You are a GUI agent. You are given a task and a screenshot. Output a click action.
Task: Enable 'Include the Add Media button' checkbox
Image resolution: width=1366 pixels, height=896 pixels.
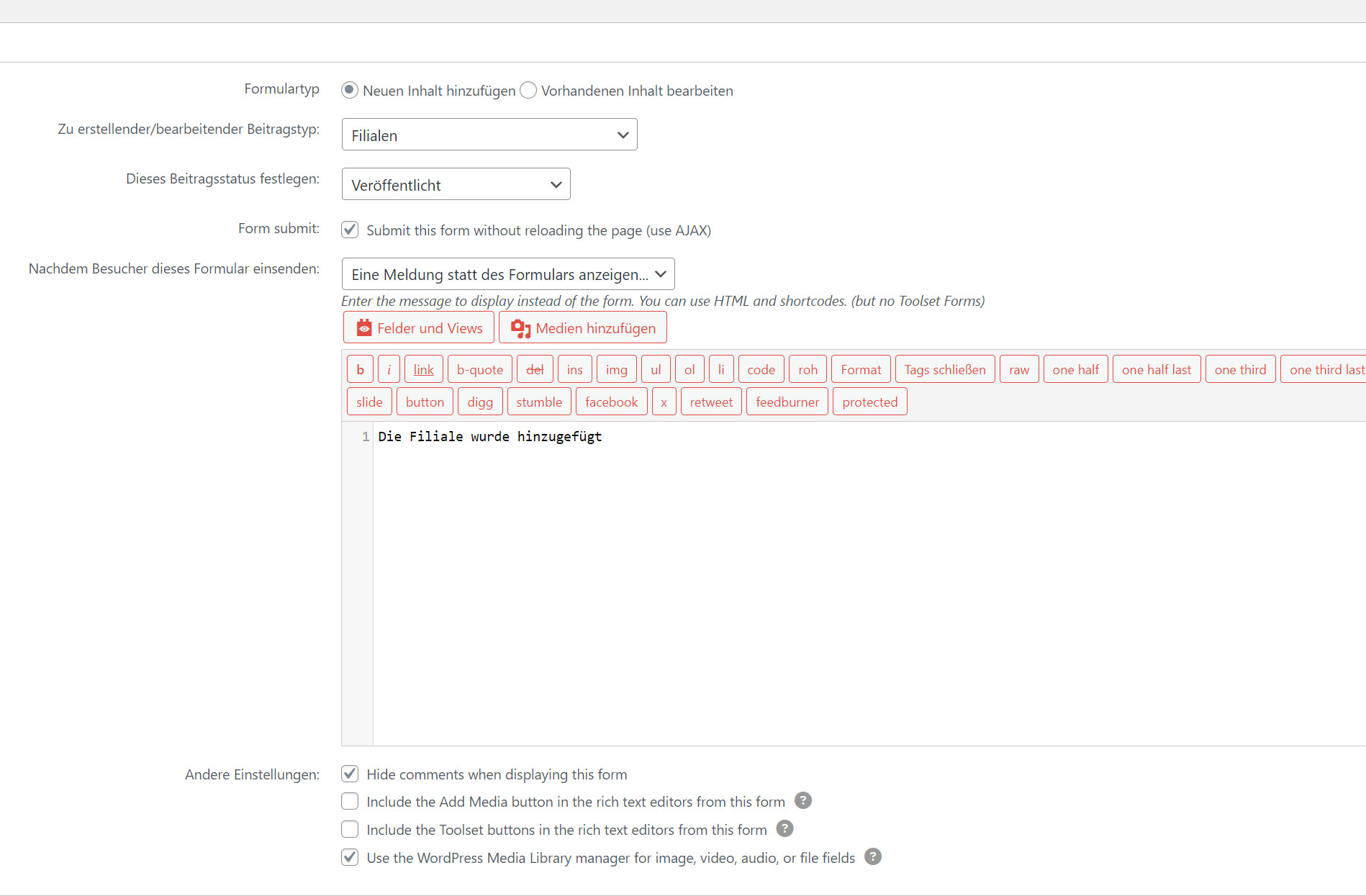click(350, 801)
